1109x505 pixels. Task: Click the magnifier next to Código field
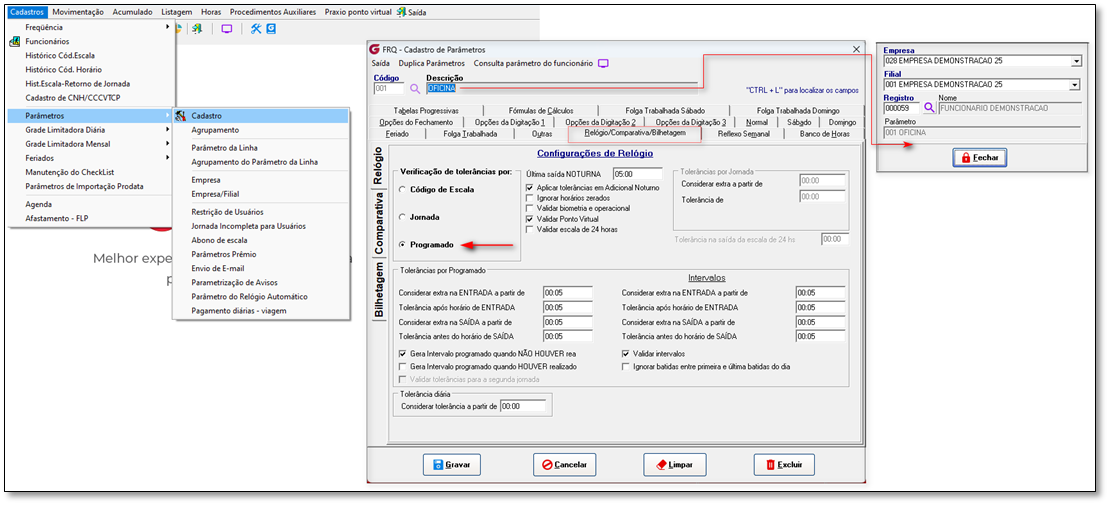coord(414,88)
